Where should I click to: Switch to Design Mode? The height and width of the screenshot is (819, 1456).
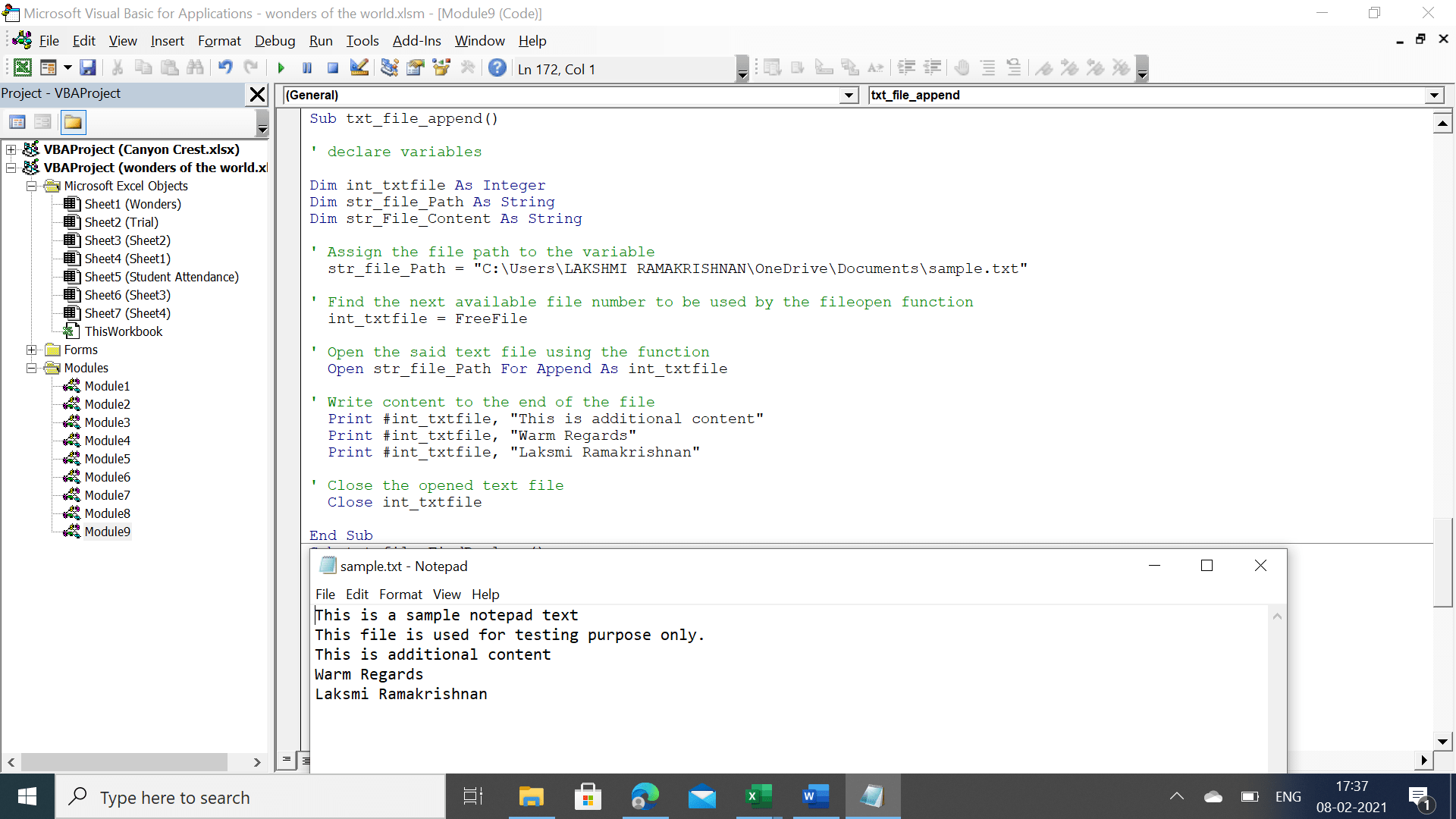358,67
